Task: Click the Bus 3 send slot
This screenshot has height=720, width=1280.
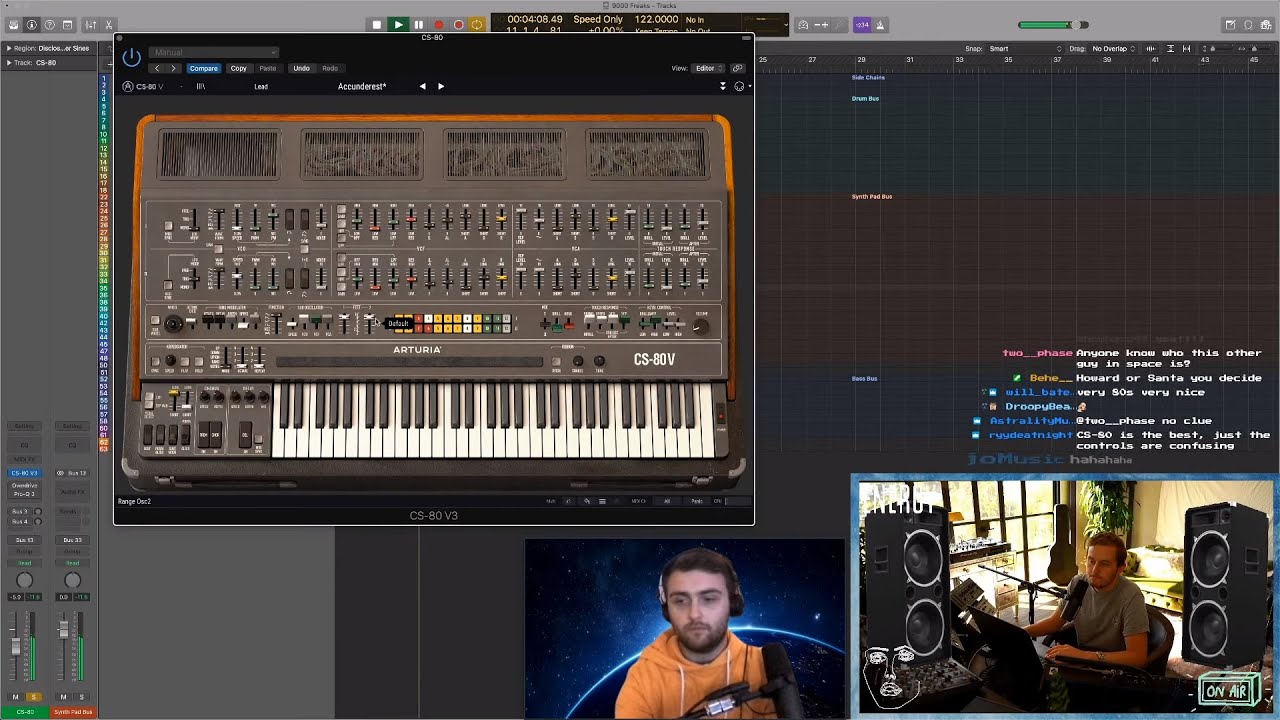Action: pyautogui.click(x=20, y=511)
